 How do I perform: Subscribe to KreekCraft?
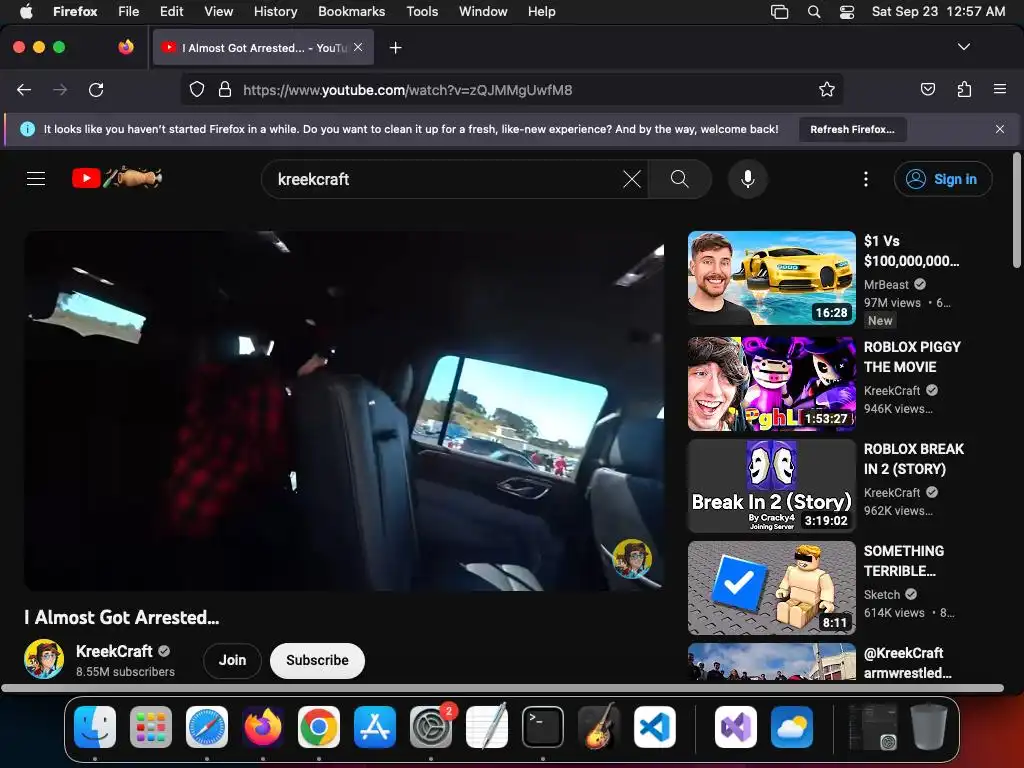317,660
